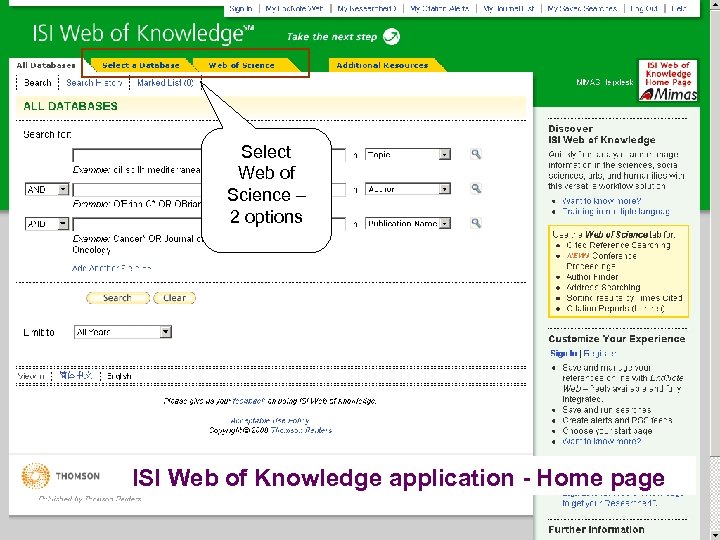Screen dimensions: 720x540
Task: Click the feedback link in the footer
Action: pos(248,401)
